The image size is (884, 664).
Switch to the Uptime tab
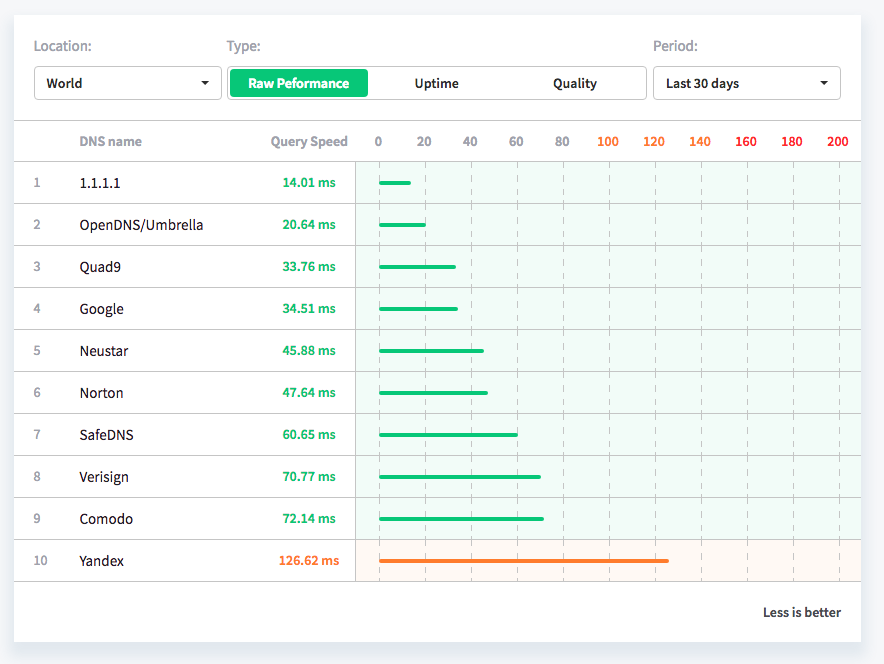click(436, 83)
